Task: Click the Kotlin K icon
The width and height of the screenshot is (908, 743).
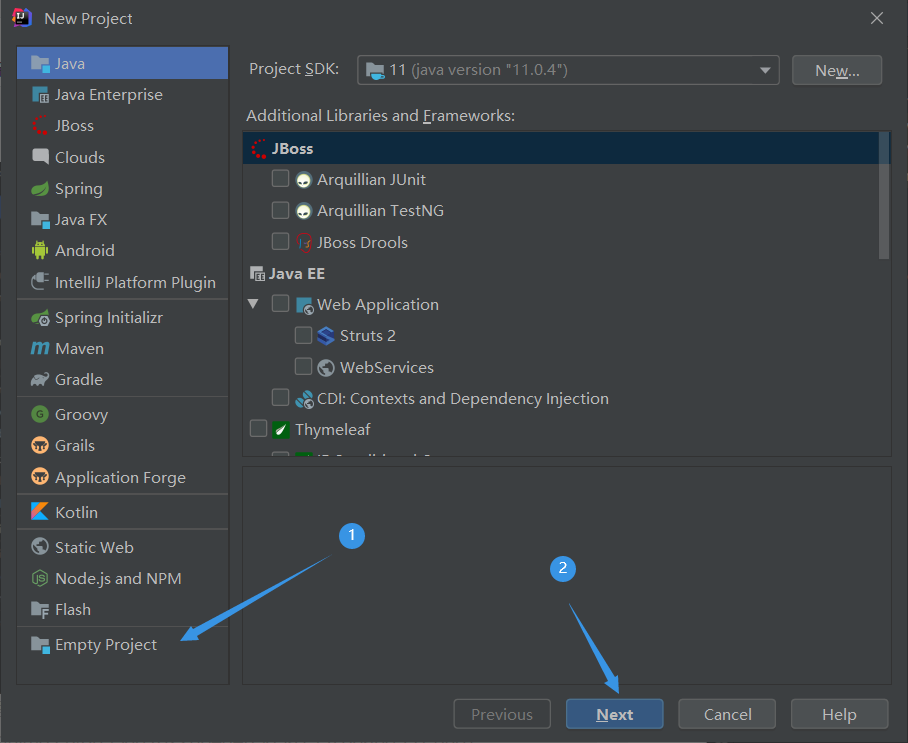Action: pyautogui.click(x=40, y=511)
